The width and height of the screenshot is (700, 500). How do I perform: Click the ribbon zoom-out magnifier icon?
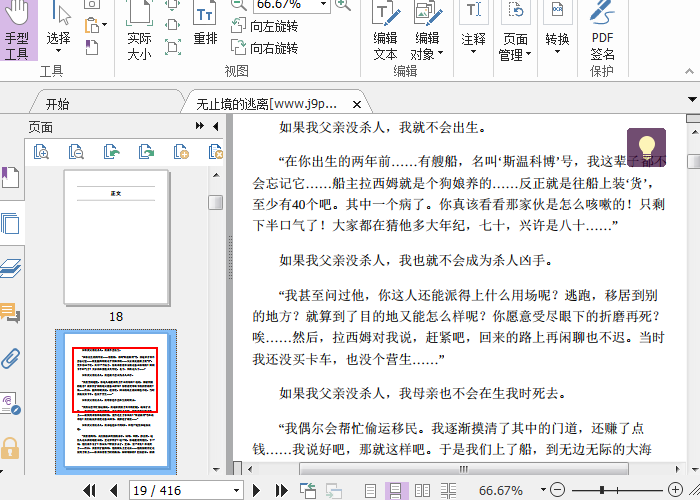tap(239, 4)
